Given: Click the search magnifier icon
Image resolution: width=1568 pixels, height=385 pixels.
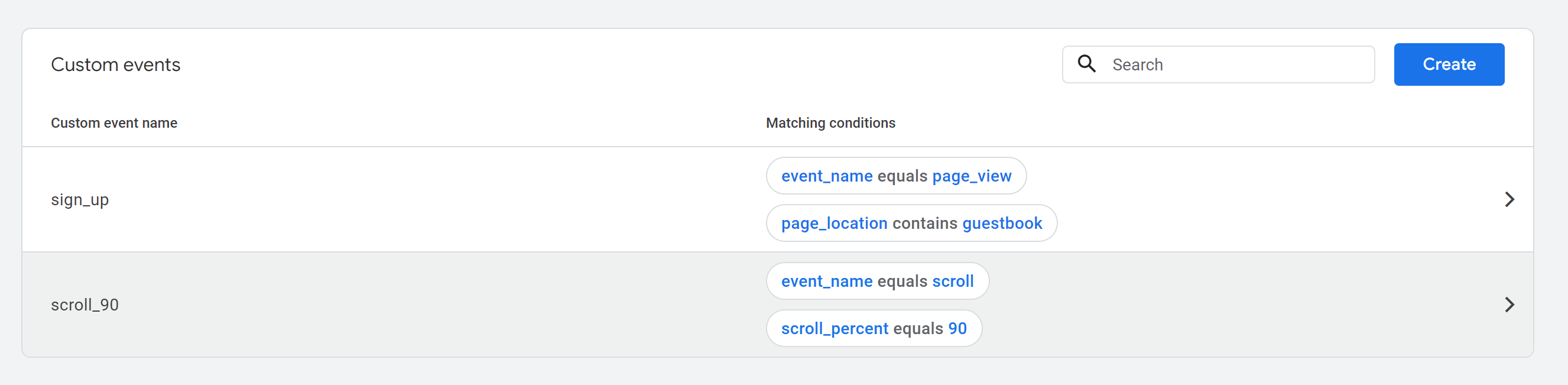Looking at the screenshot, I should point(1086,64).
